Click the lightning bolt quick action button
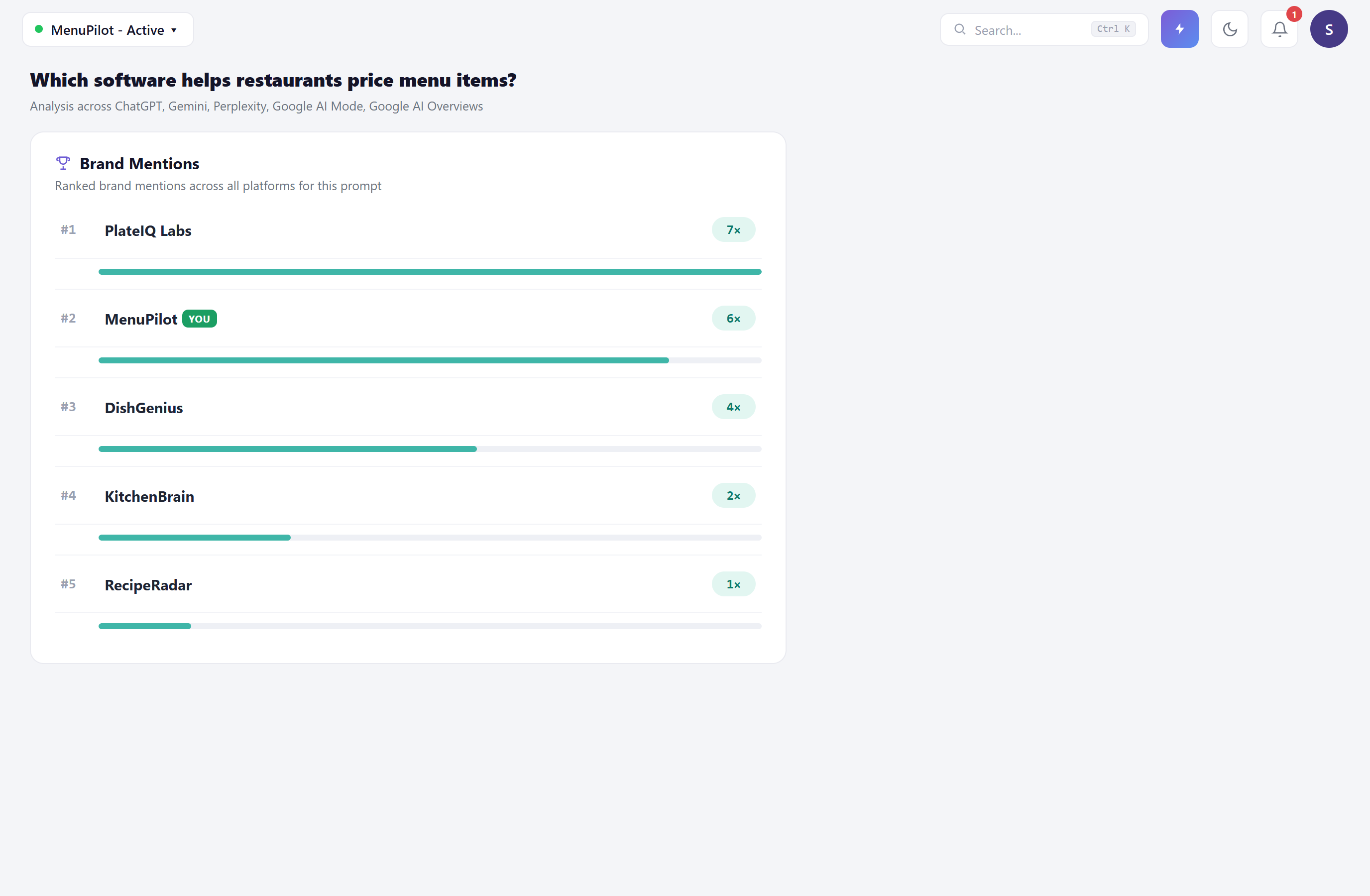This screenshot has height=896, width=1370. 1179,29
